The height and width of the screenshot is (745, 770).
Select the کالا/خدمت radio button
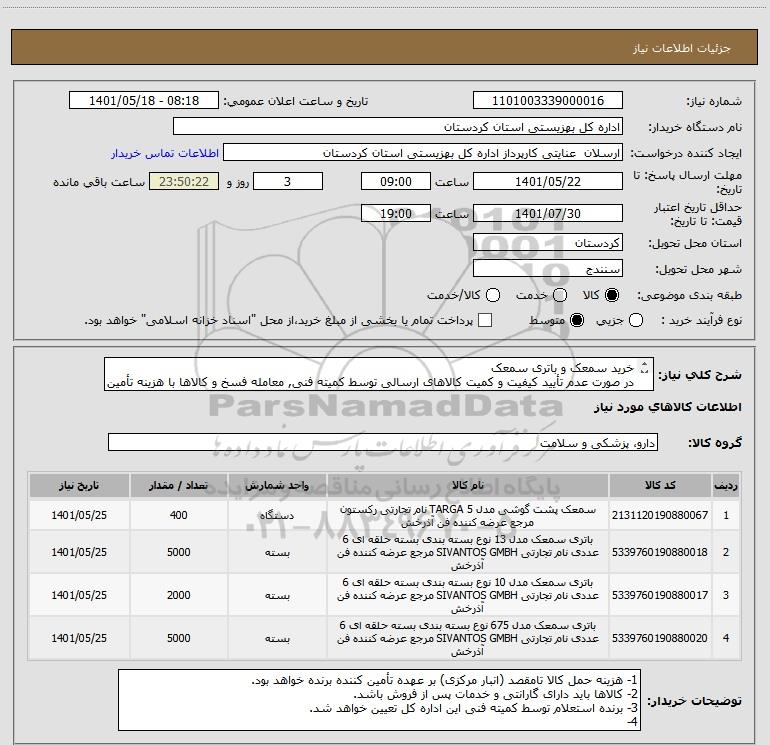pos(493,295)
